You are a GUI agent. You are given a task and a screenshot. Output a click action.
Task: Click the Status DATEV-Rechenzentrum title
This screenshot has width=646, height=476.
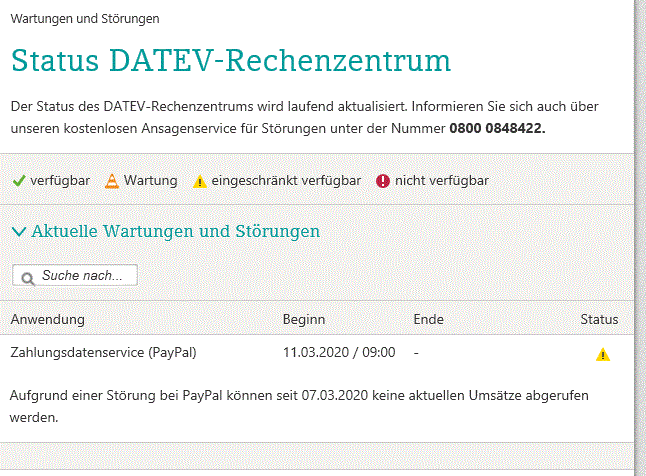click(231, 61)
